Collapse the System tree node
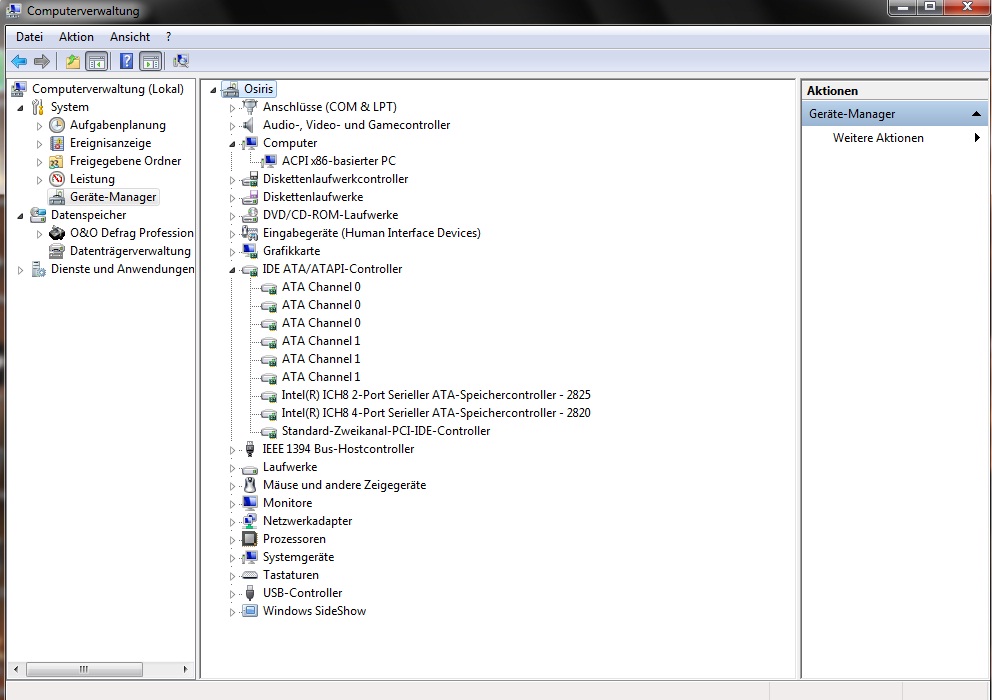992x700 pixels. (x=20, y=108)
